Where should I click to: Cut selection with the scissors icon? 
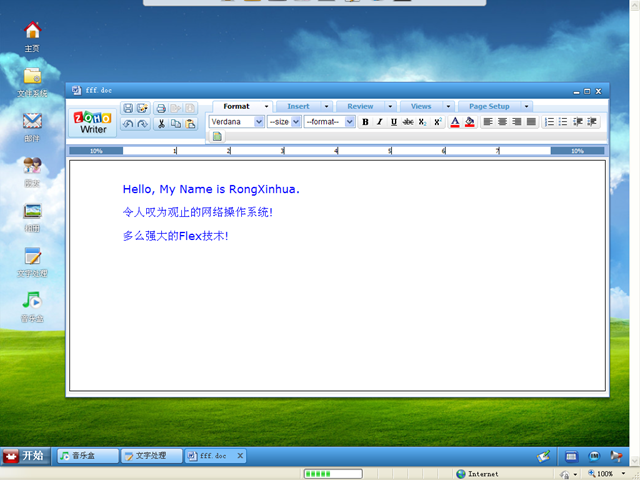point(161,124)
